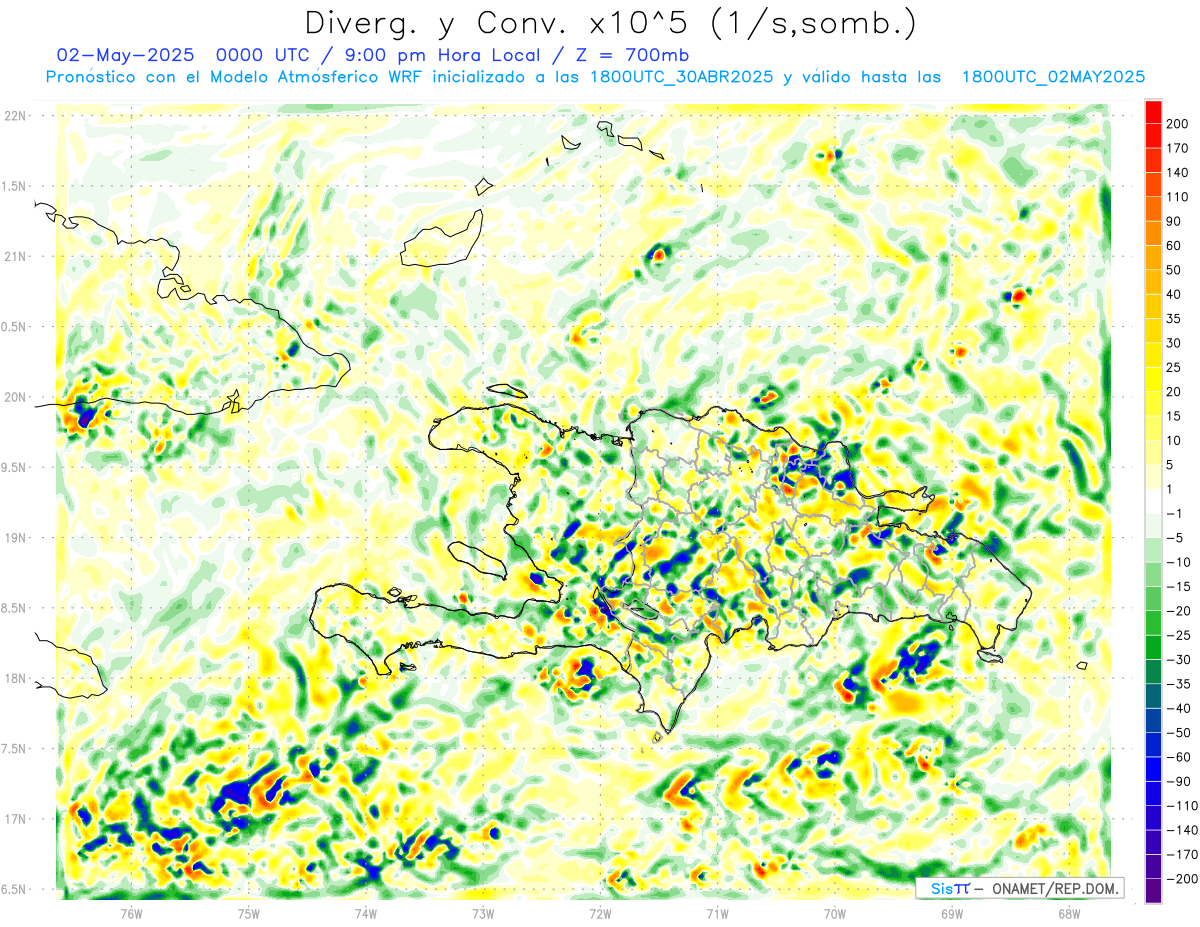Click the positive colorbar value '90'
Image resolution: width=1200 pixels, height=927 pixels.
[x=1174, y=221]
